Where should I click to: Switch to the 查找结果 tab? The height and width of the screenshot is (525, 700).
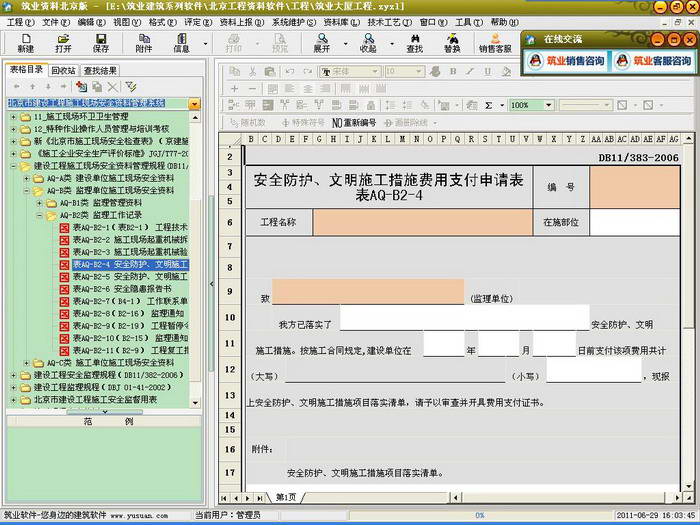pos(100,71)
